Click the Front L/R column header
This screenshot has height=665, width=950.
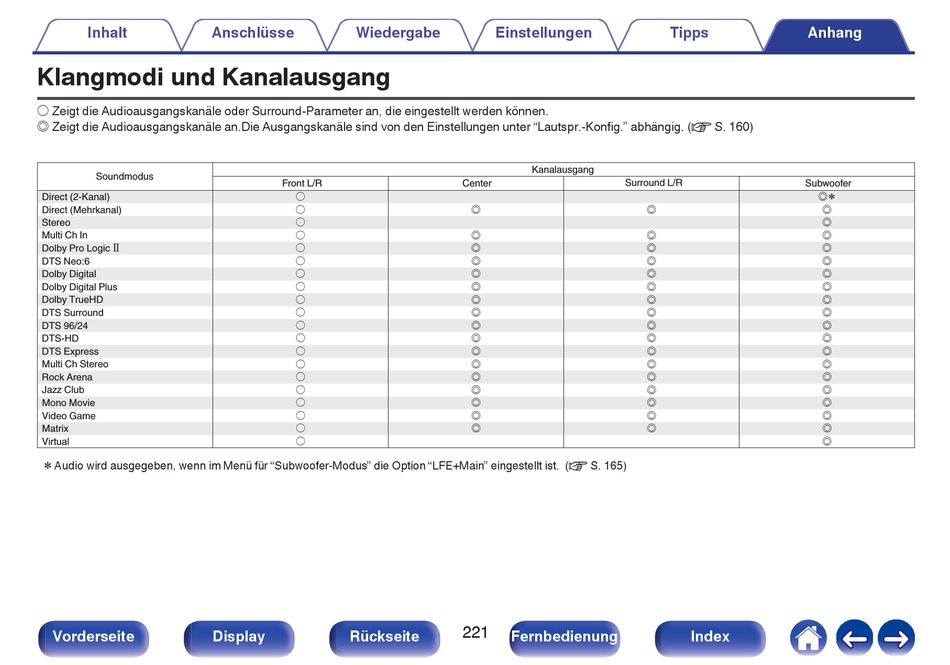(302, 183)
